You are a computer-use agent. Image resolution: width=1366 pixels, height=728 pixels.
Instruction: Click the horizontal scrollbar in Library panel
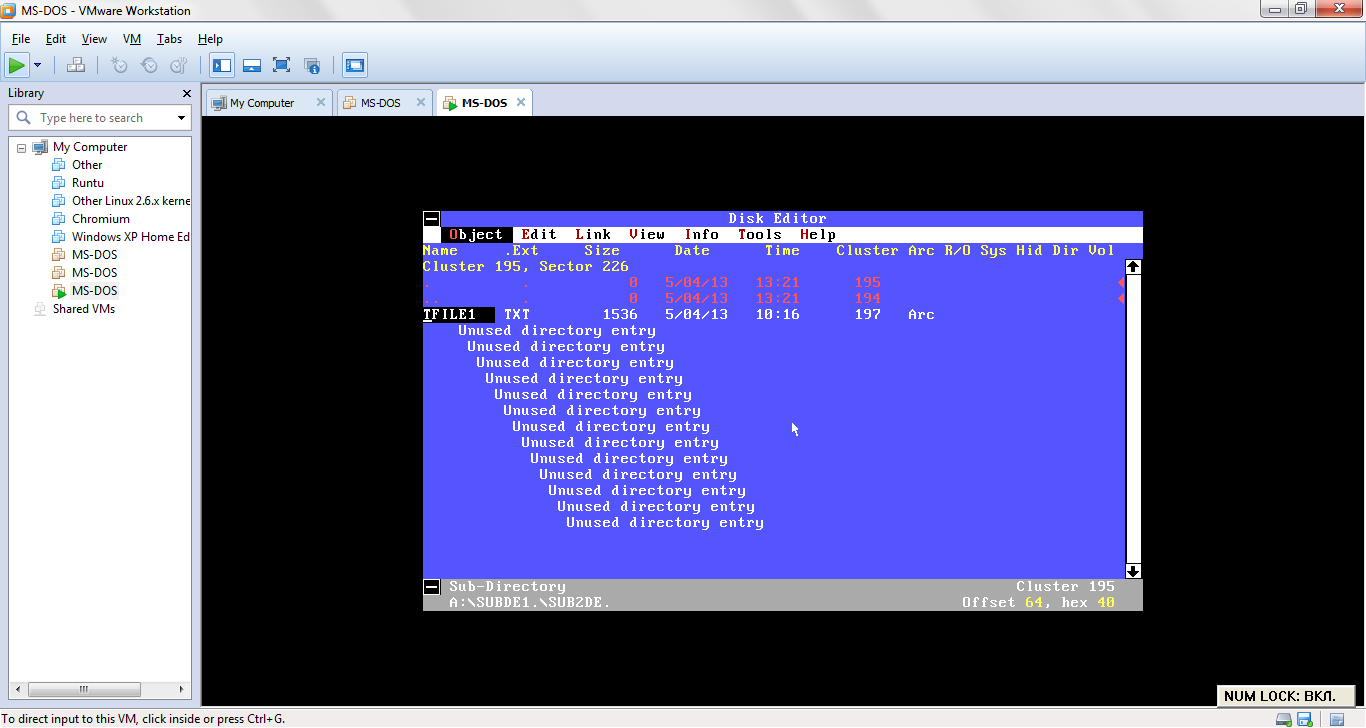[99, 690]
